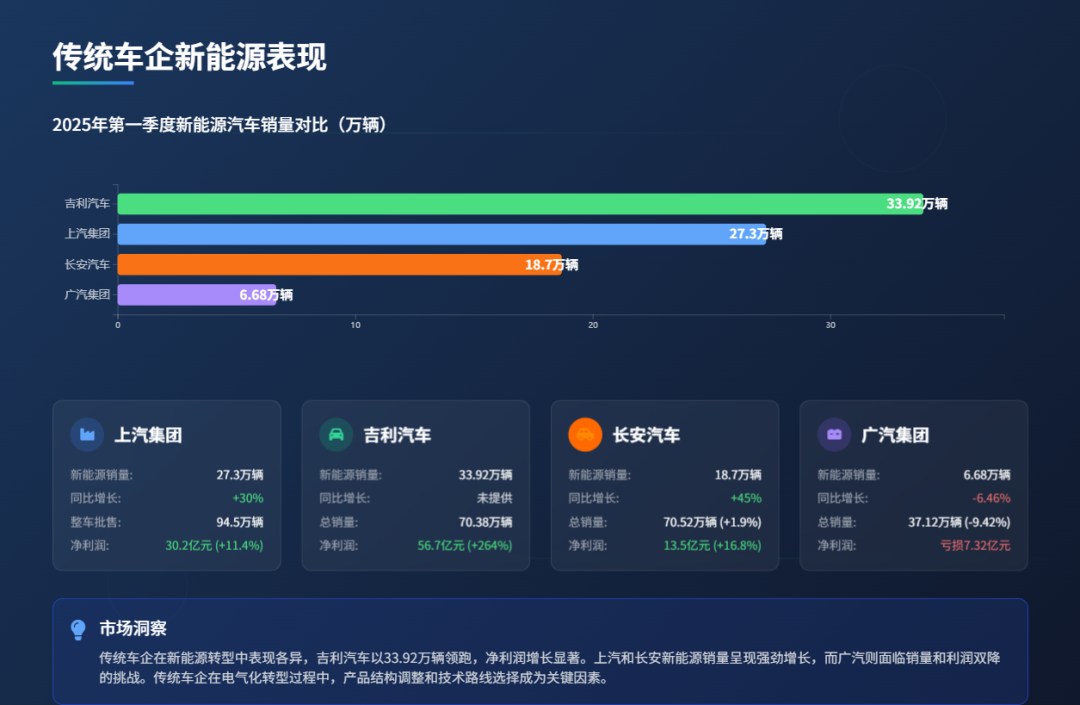Click the x-axis tick label 20
The width and height of the screenshot is (1080, 705).
(x=593, y=325)
